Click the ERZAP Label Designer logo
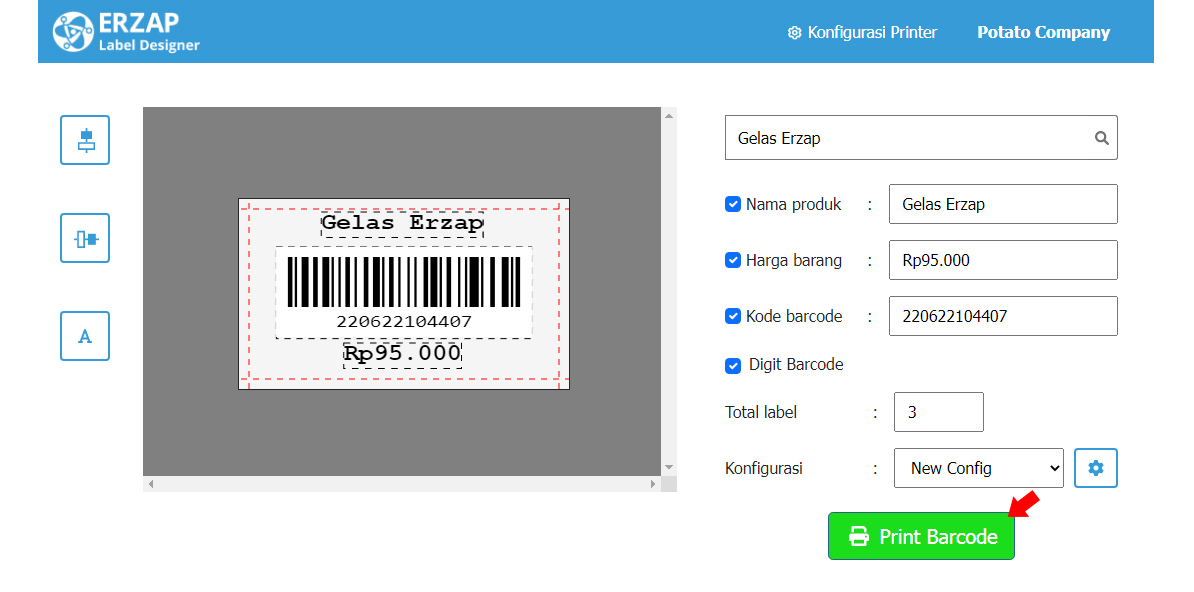1194x592 pixels. tap(126, 32)
